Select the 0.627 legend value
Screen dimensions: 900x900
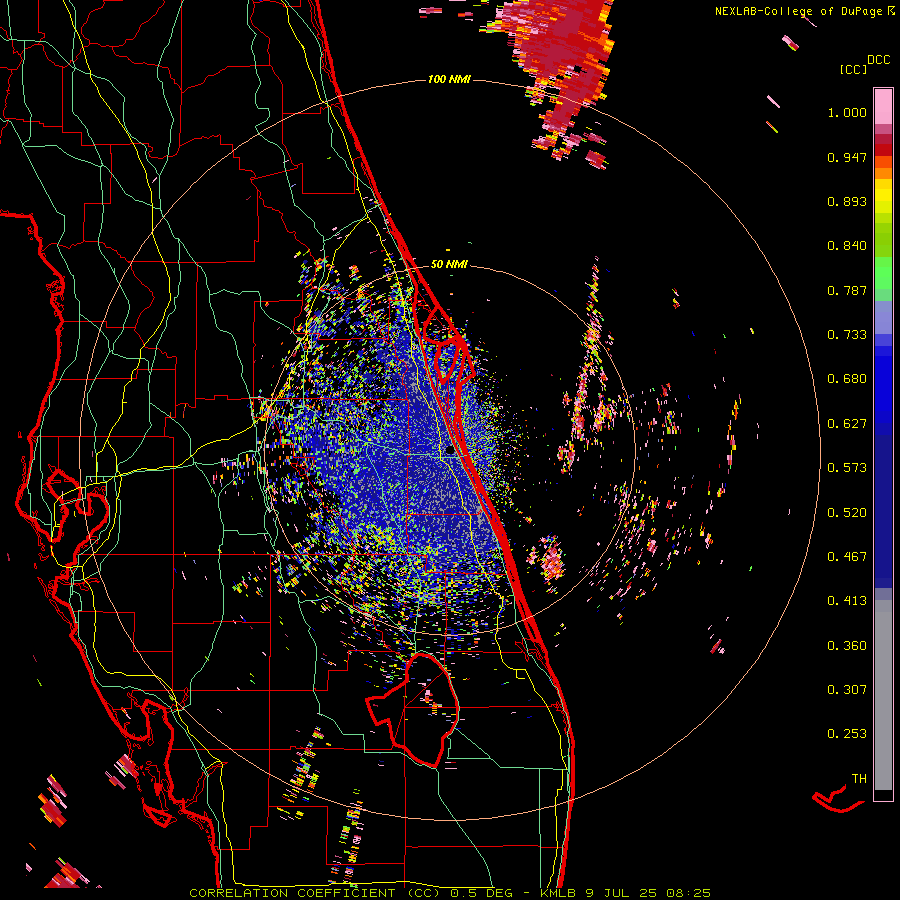(847, 424)
